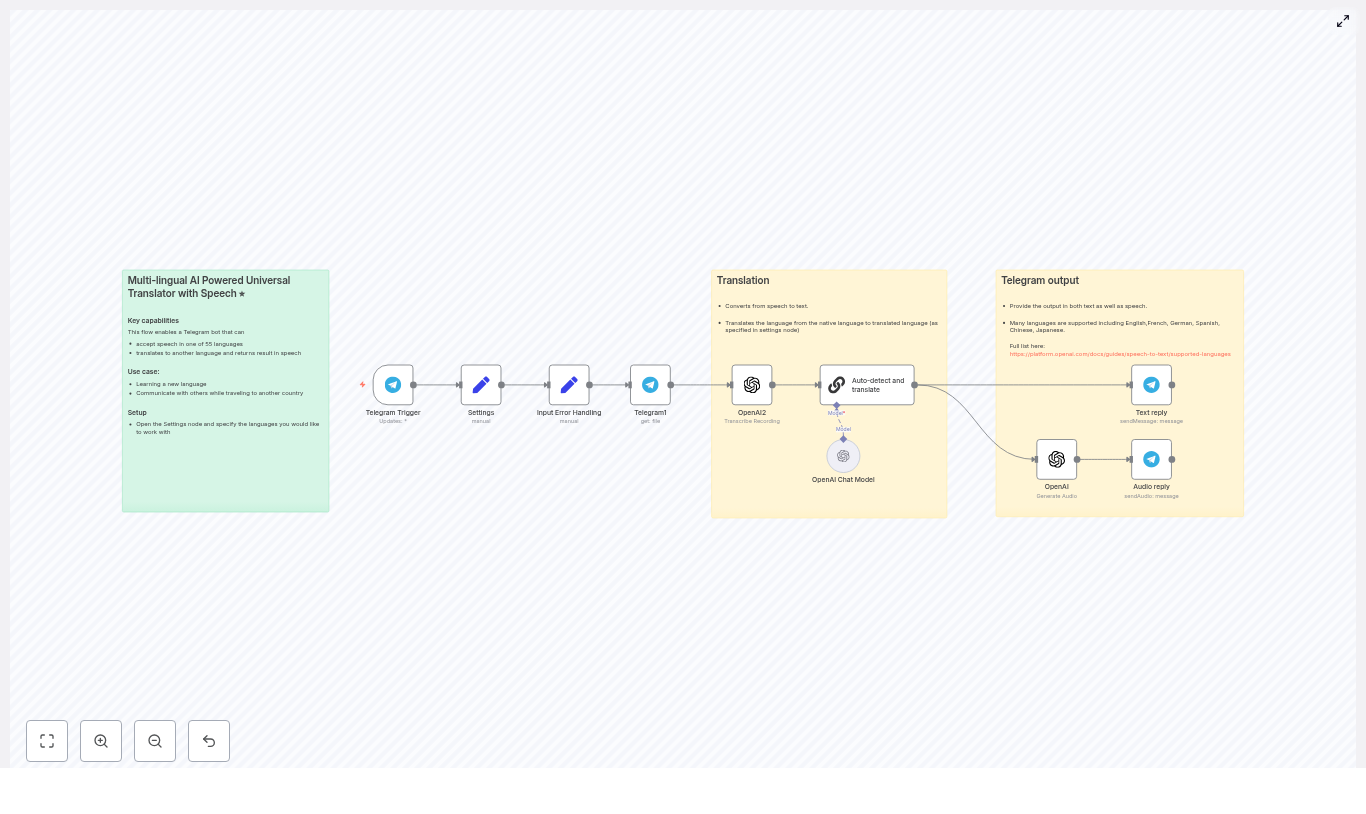The height and width of the screenshot is (814, 1366).
Task: Click the Telegram output sticky note heading
Action: [x=1040, y=281]
